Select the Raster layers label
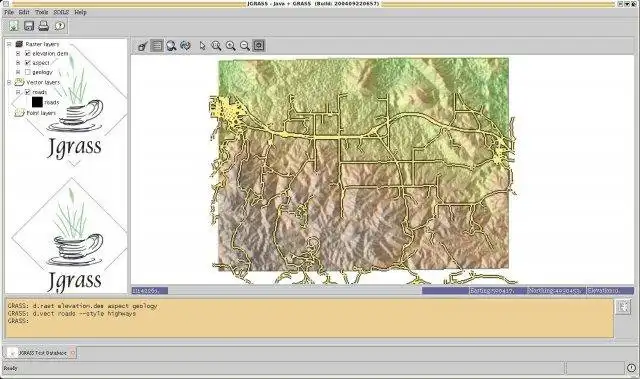This screenshot has width=640, height=379. pos(42,44)
